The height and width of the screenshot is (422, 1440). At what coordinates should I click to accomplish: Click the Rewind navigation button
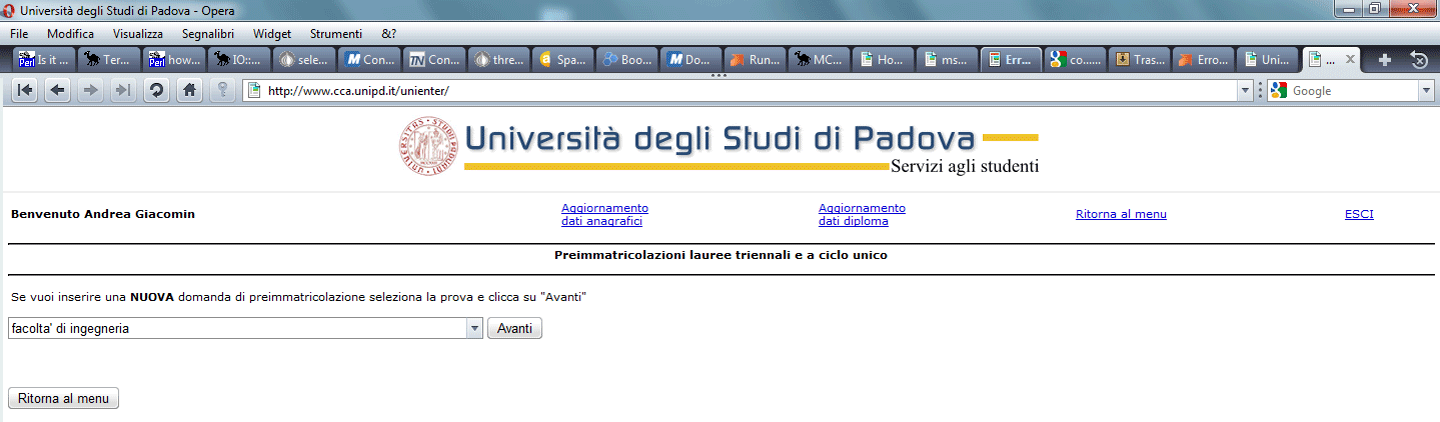(25, 90)
